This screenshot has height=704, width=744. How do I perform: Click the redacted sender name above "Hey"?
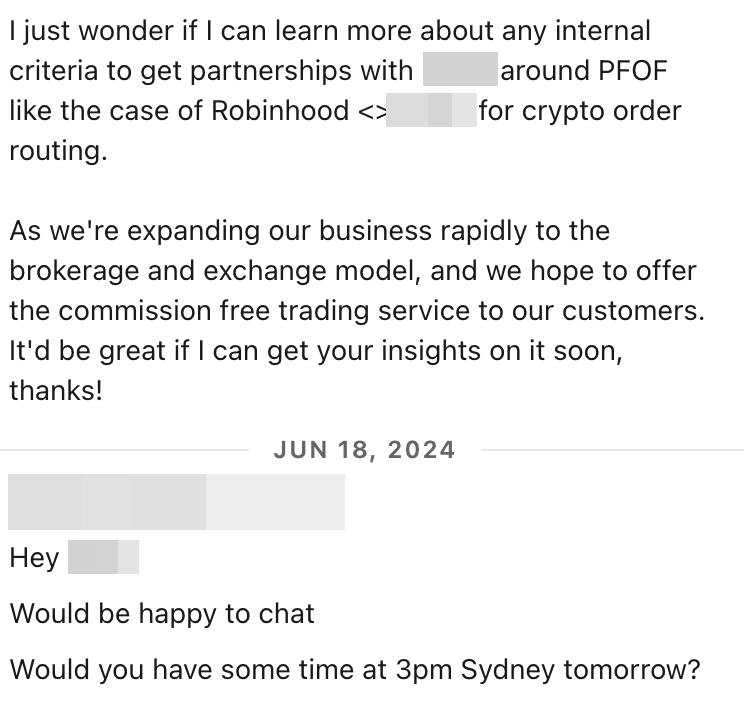176,502
